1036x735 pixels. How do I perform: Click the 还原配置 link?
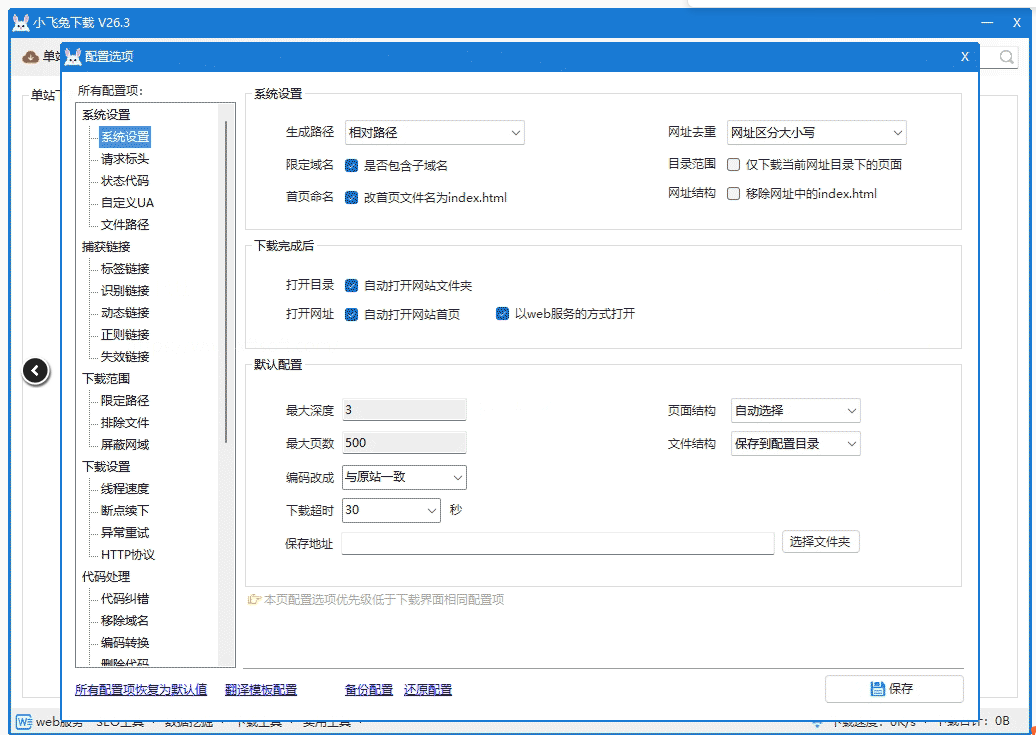[x=427, y=689]
